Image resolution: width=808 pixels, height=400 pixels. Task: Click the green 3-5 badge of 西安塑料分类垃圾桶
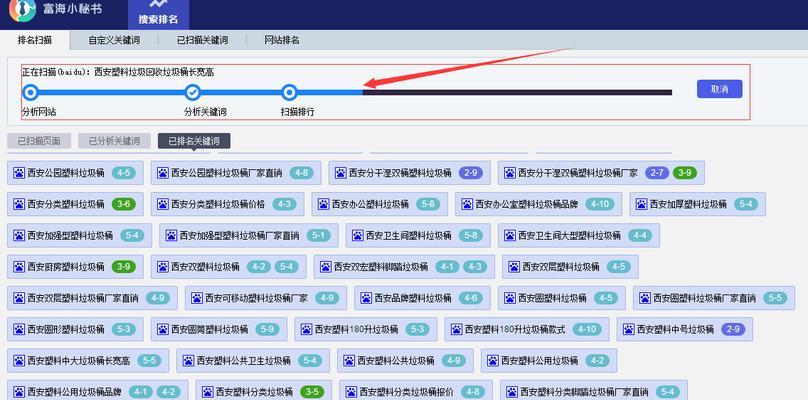312,392
